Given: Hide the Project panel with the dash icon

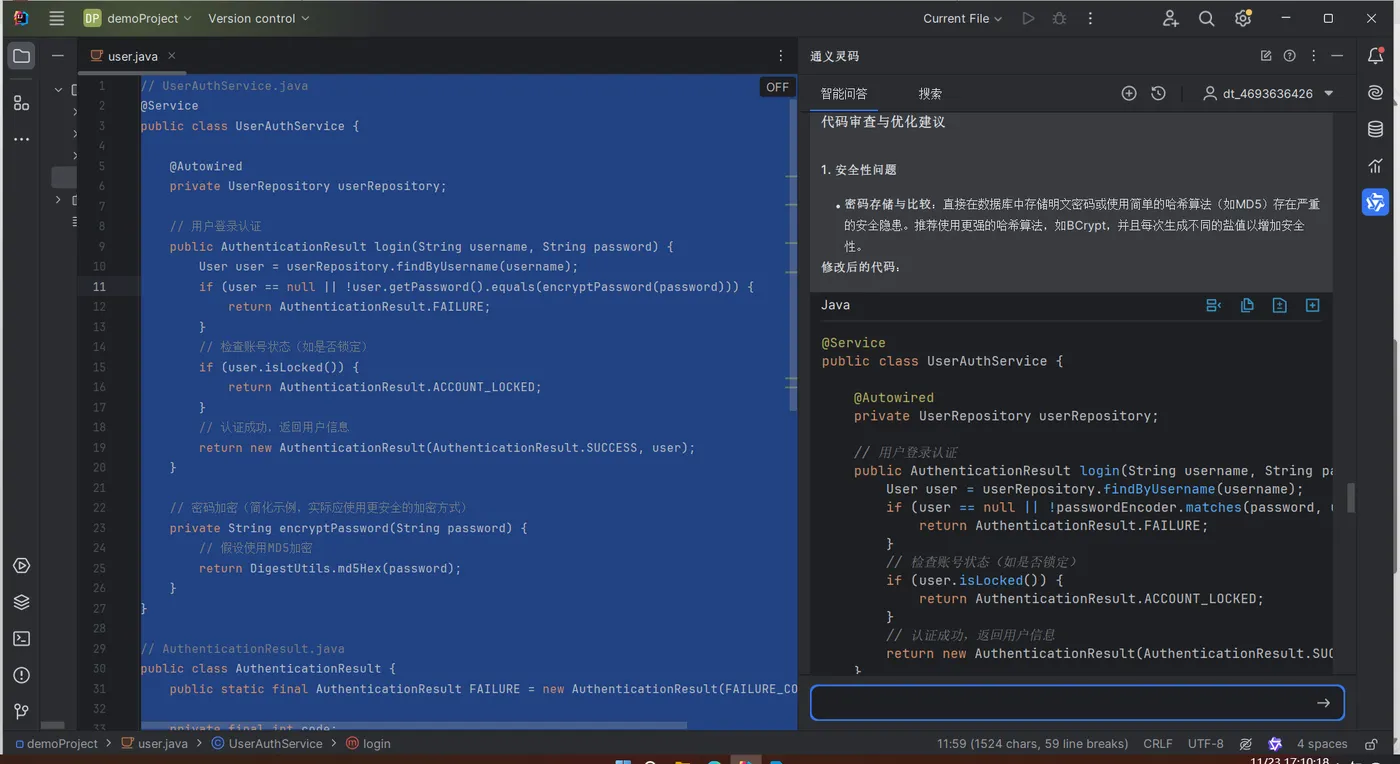Looking at the screenshot, I should pos(58,56).
